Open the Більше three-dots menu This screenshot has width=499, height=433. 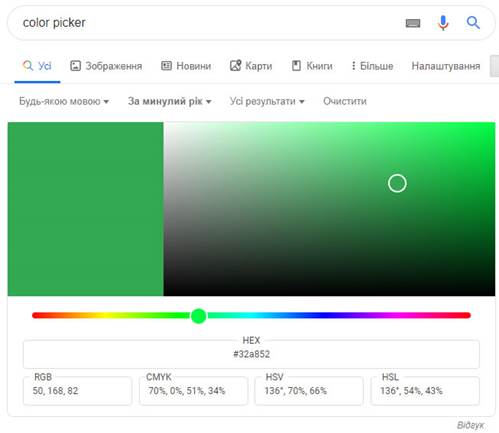353,66
